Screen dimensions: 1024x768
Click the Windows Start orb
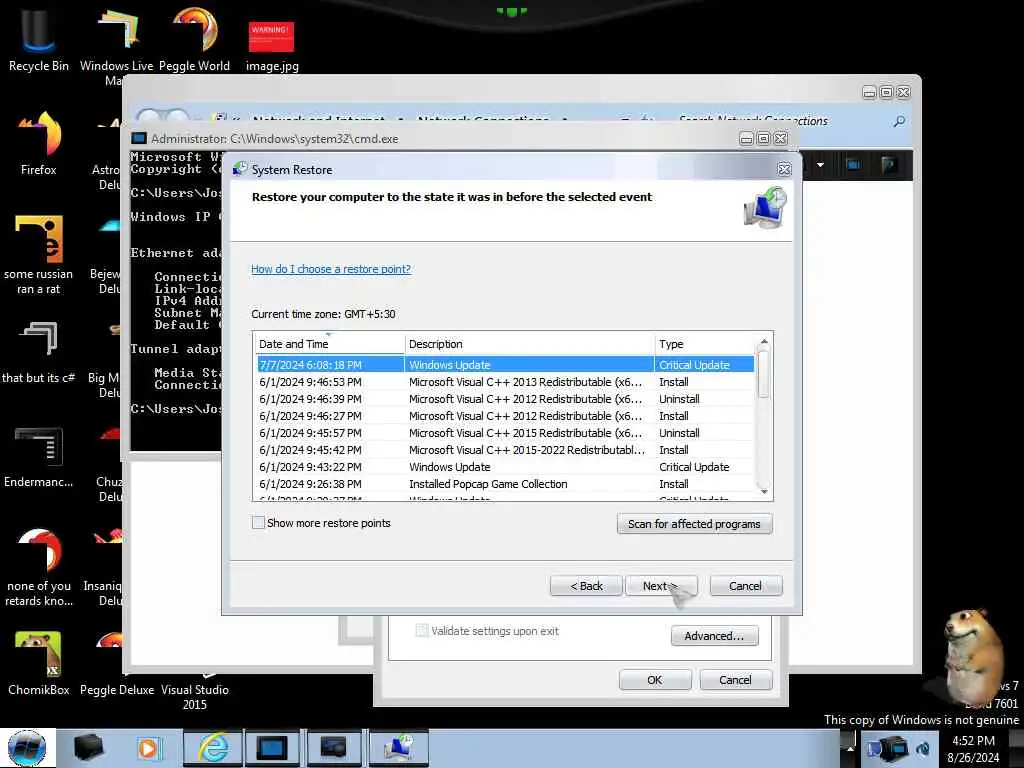27,748
